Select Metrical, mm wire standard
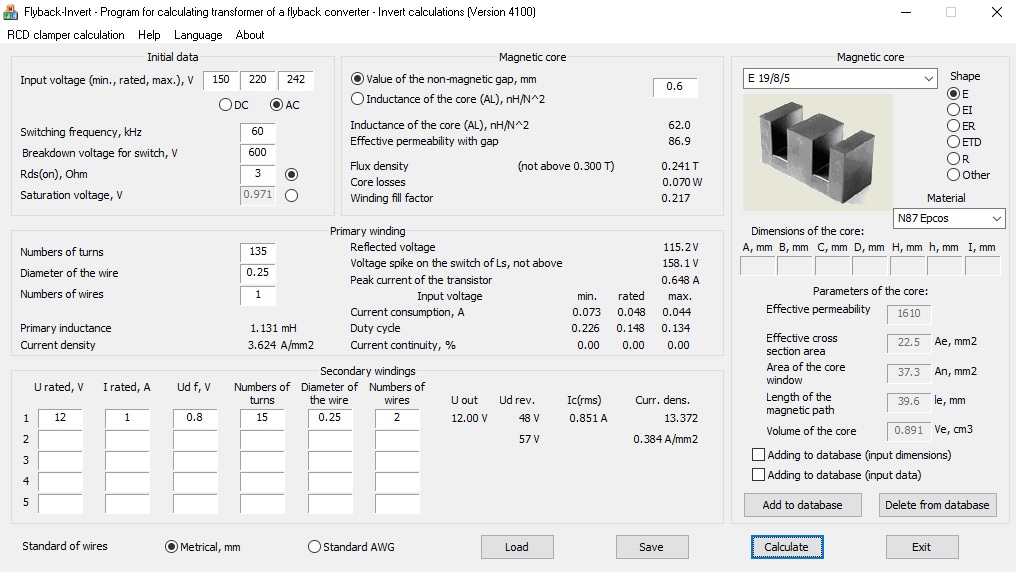This screenshot has height=580, width=1016. pyautogui.click(x=171, y=547)
